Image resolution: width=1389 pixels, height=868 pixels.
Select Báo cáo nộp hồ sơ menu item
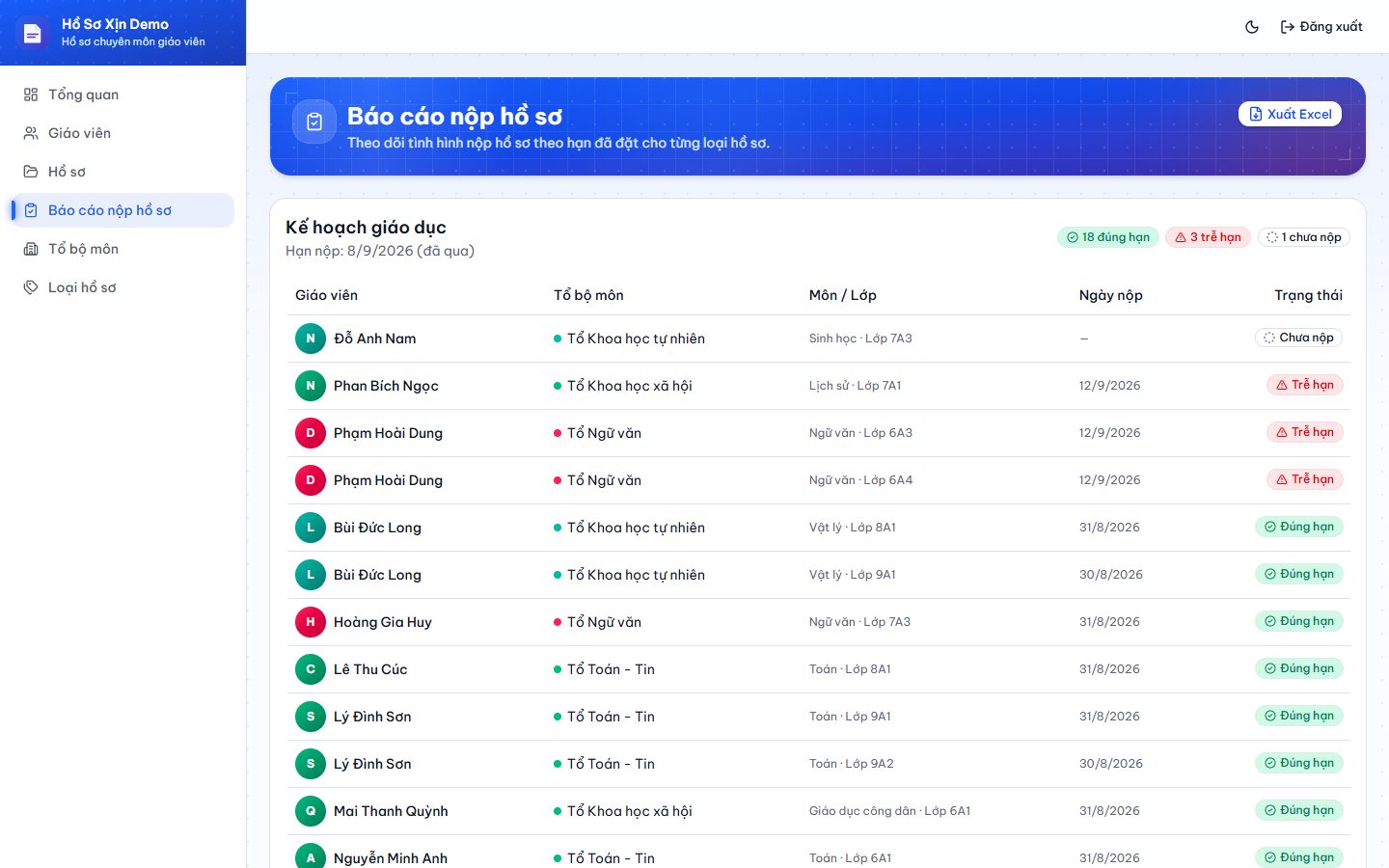(x=123, y=210)
